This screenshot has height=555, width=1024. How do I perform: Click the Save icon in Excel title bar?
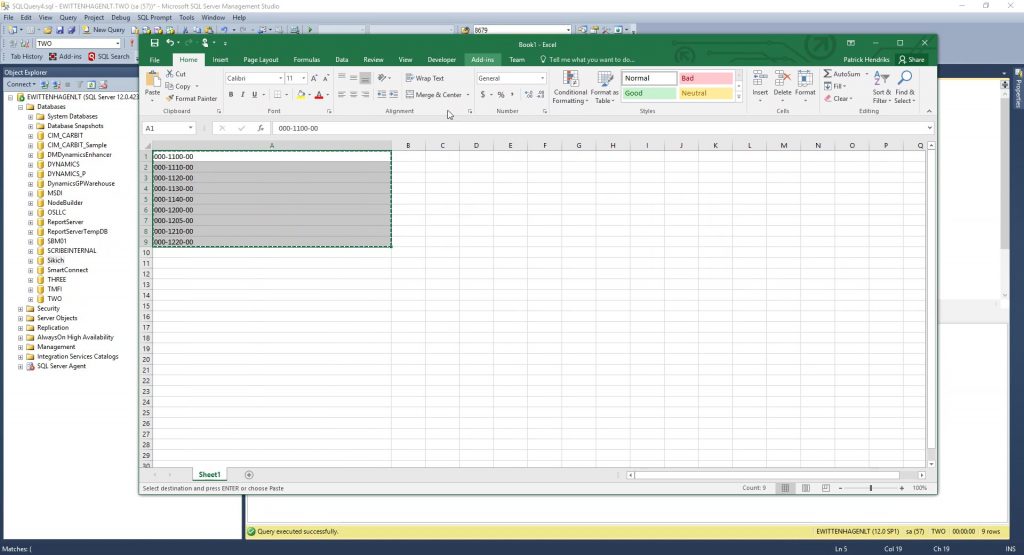[x=154, y=43]
